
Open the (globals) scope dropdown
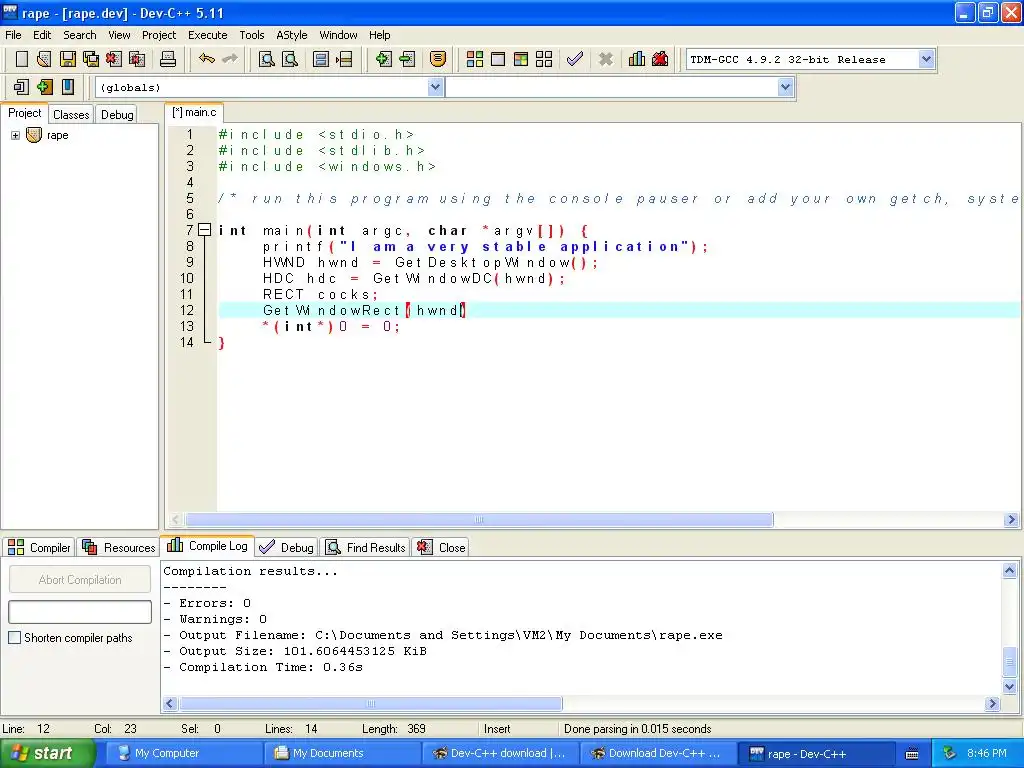[436, 87]
